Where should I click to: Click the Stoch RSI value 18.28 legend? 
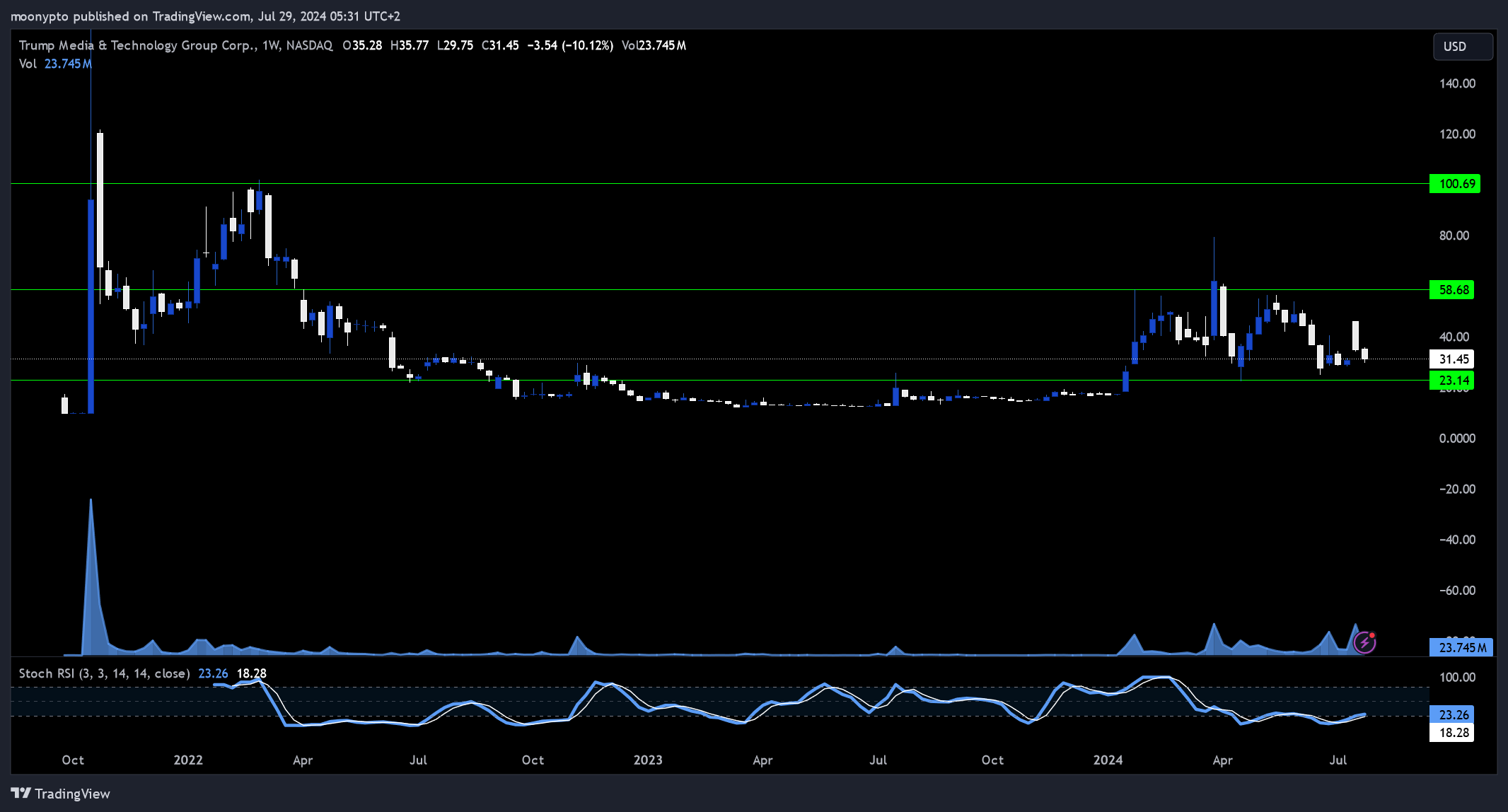click(x=252, y=673)
